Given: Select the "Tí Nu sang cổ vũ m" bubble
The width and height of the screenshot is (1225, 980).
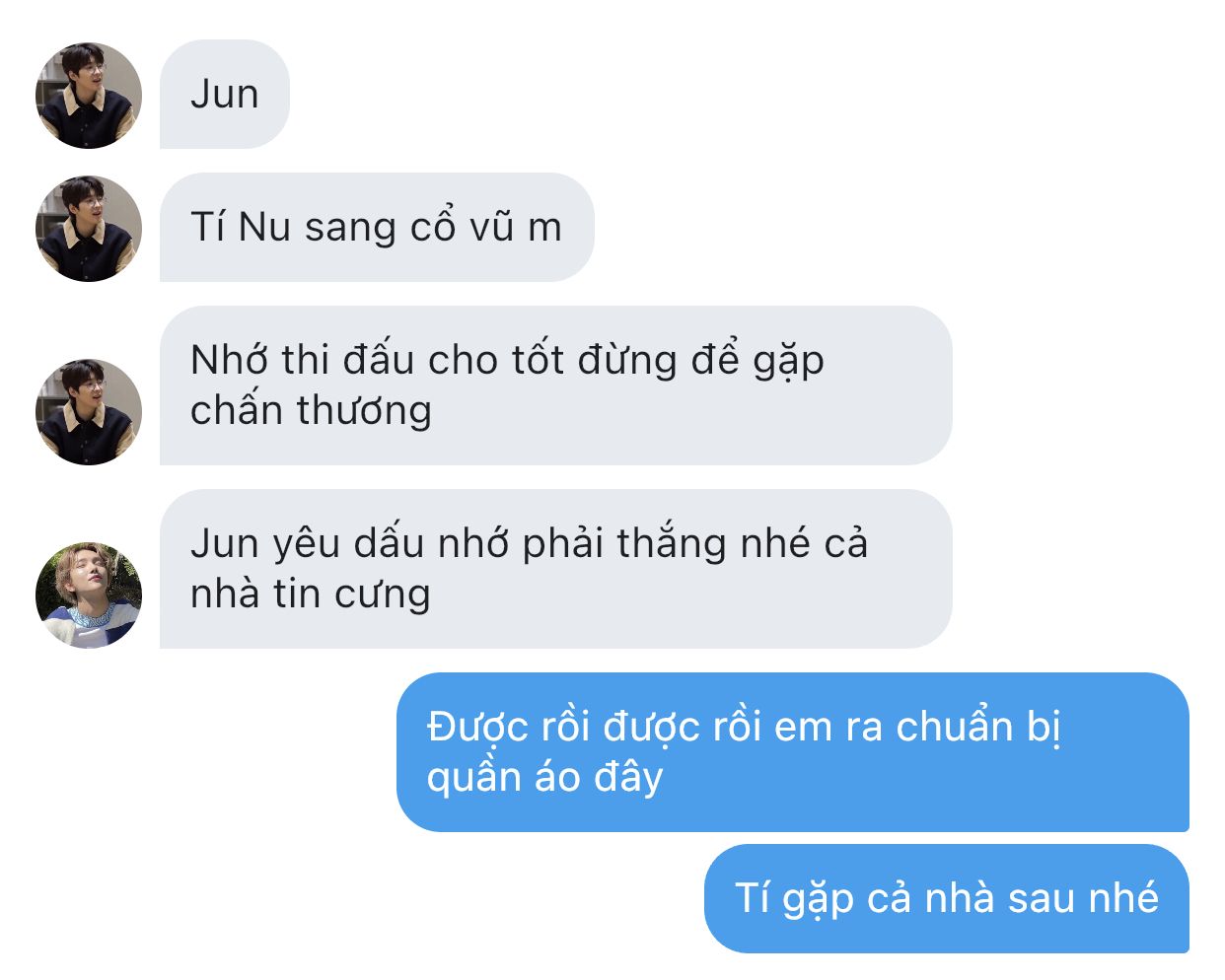Looking at the screenshot, I should [x=377, y=228].
